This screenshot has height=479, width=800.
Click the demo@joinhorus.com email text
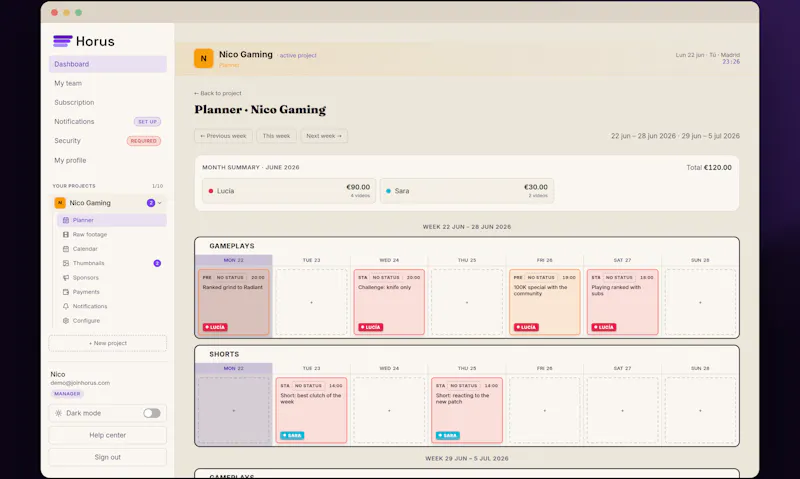coord(80,383)
